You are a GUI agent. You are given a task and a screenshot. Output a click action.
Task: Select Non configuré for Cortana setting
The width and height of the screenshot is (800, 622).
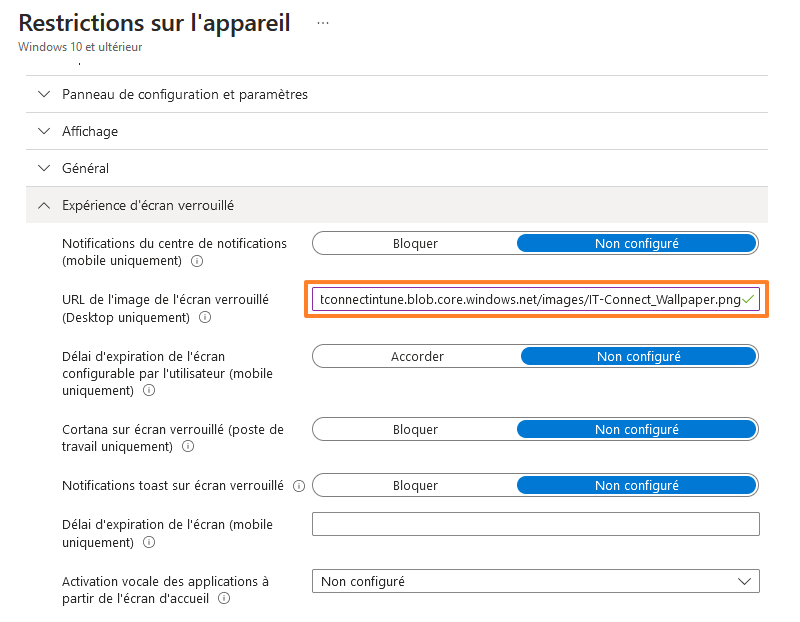[x=636, y=429]
